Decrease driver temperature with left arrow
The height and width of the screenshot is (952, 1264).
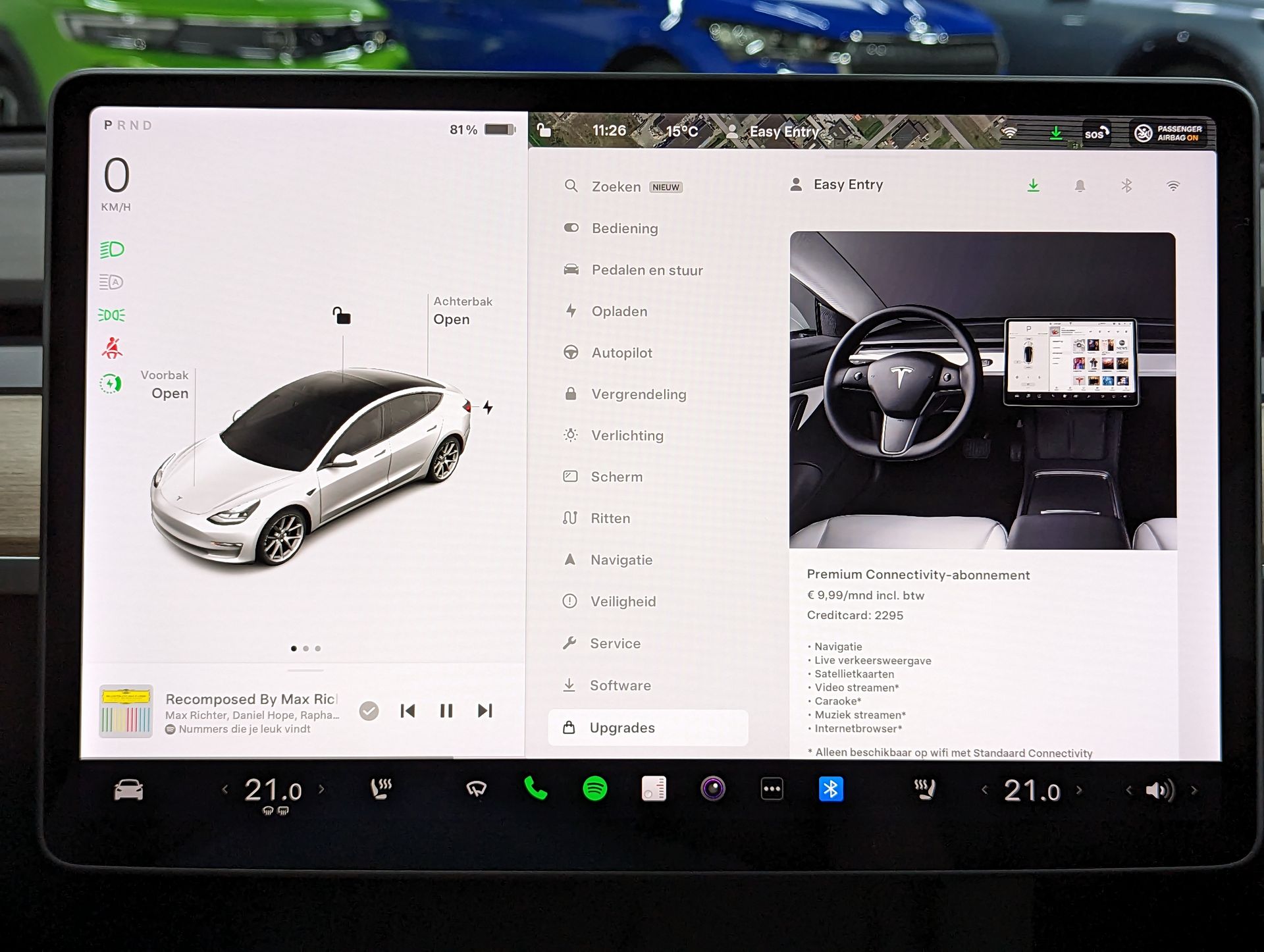click(225, 789)
